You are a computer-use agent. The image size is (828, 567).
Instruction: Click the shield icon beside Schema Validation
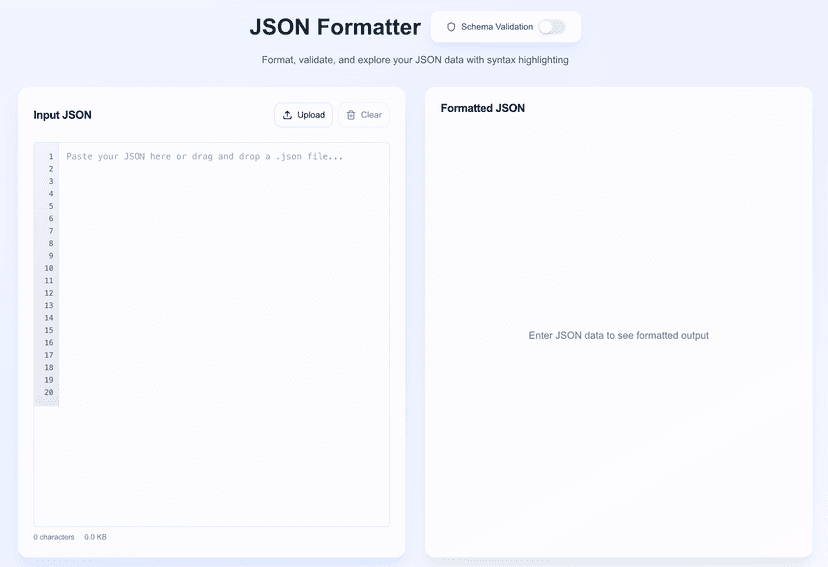(x=451, y=27)
